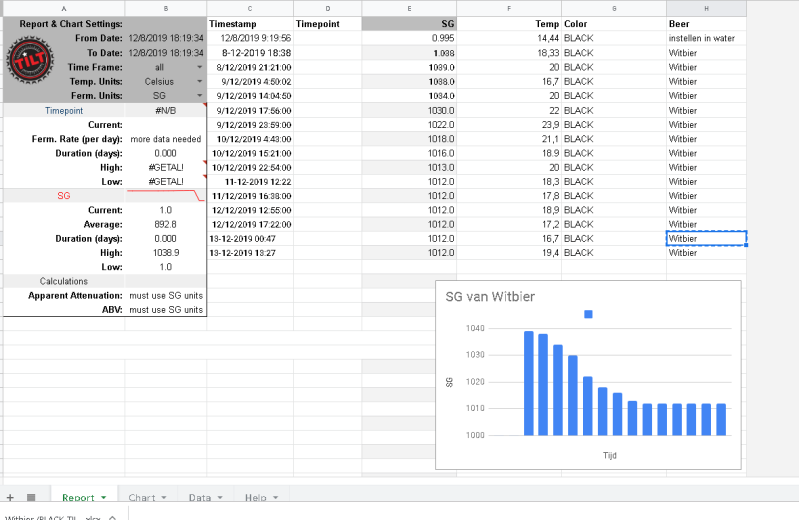The height and width of the screenshot is (520, 799).
Task: Open the Ferm. Units SG dropdown
Action: pyautogui.click(x=199, y=96)
